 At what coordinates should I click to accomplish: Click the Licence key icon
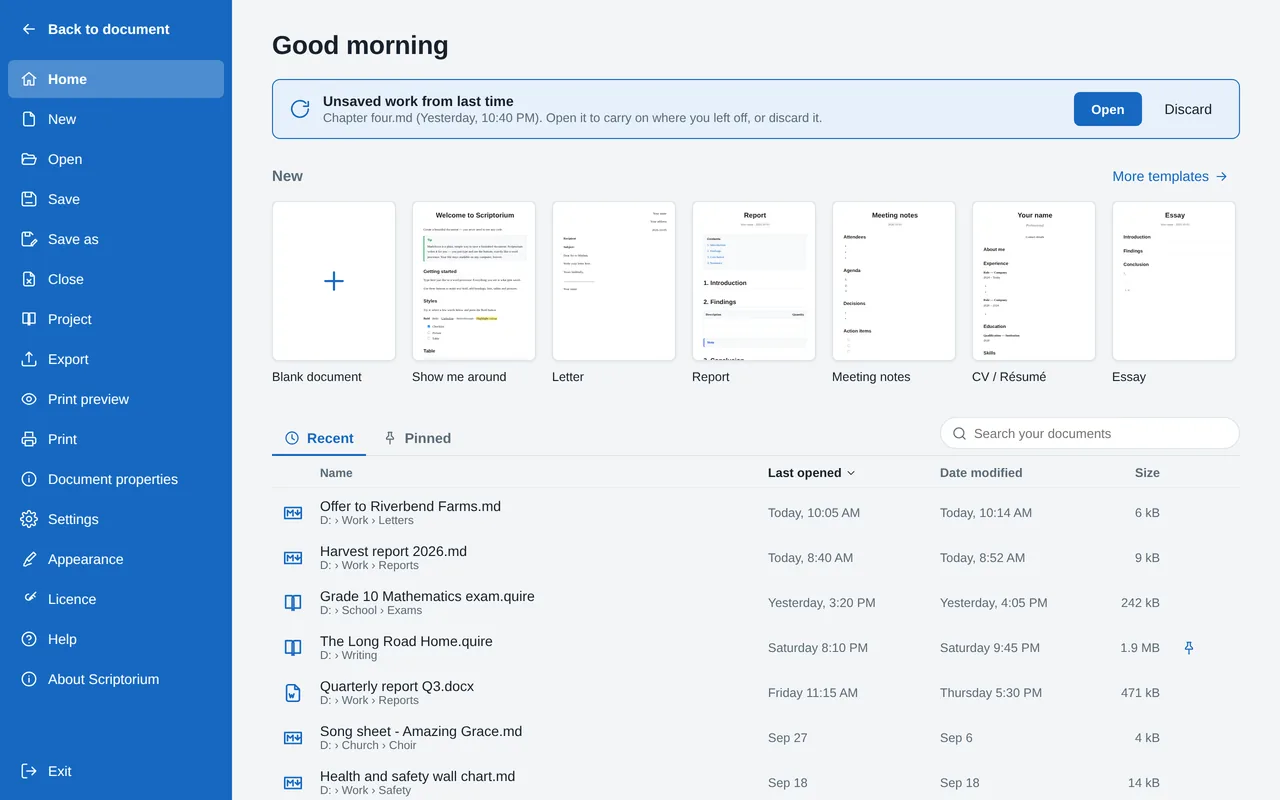click(x=29, y=599)
